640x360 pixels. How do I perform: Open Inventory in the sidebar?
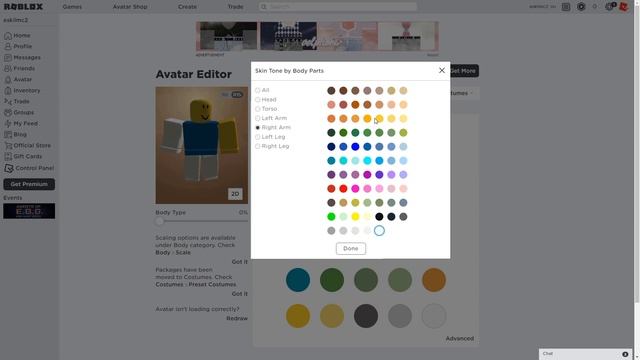tap(22, 91)
